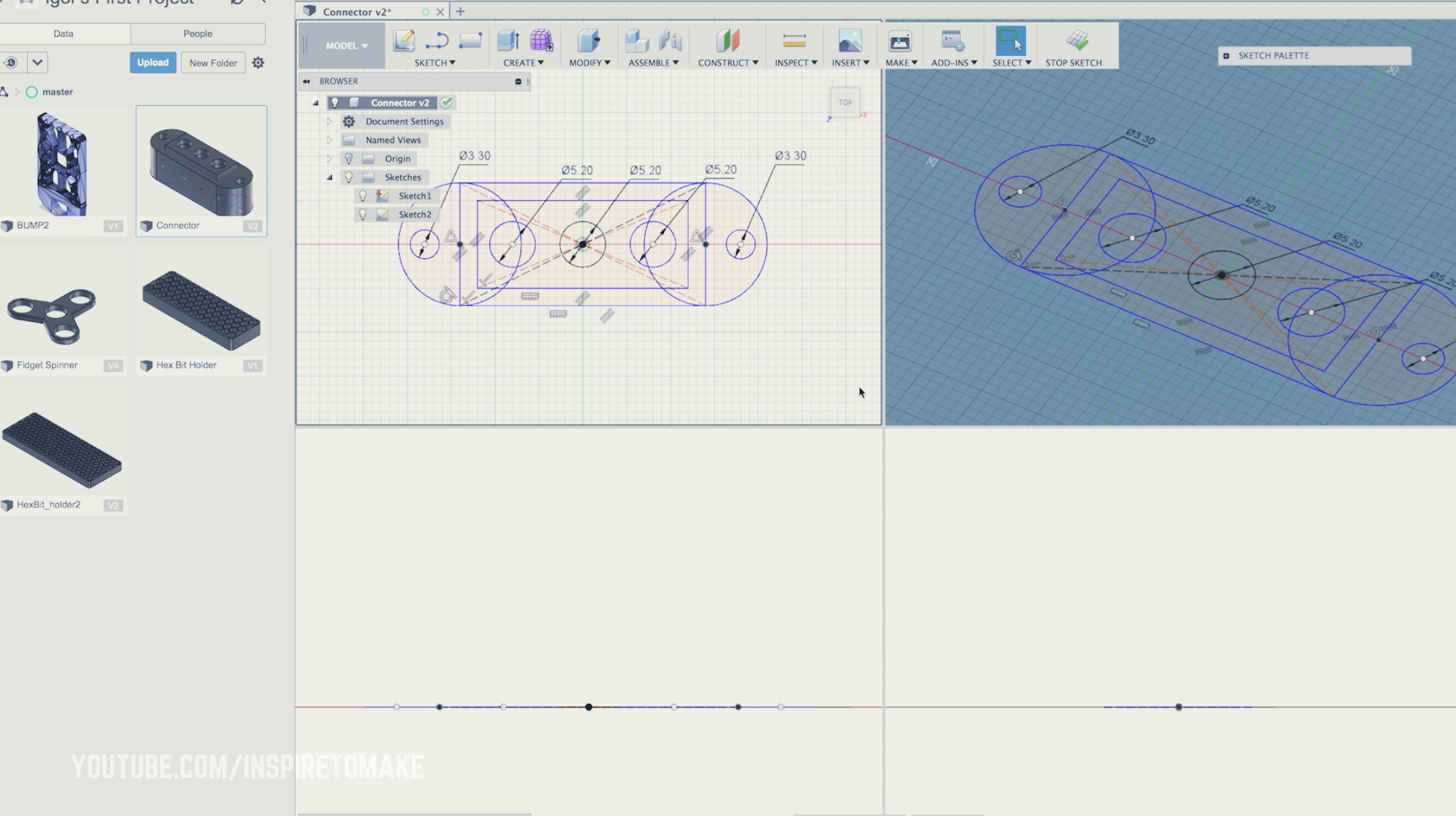This screenshot has width=1456, height=816.
Task: Toggle visibility lightbulb for Sketch2
Action: pyautogui.click(x=363, y=215)
